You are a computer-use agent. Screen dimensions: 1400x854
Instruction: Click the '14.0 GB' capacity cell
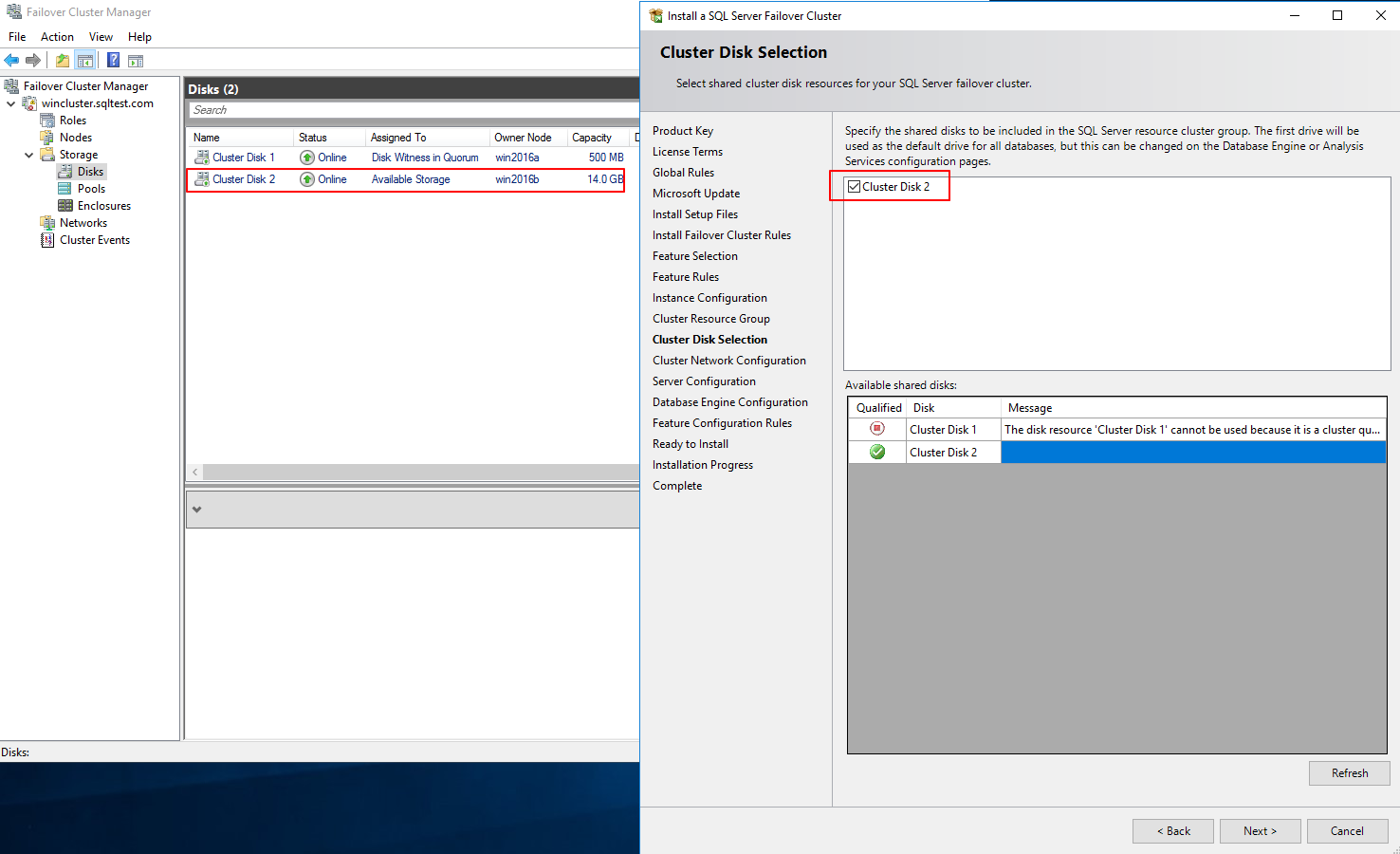(x=605, y=179)
